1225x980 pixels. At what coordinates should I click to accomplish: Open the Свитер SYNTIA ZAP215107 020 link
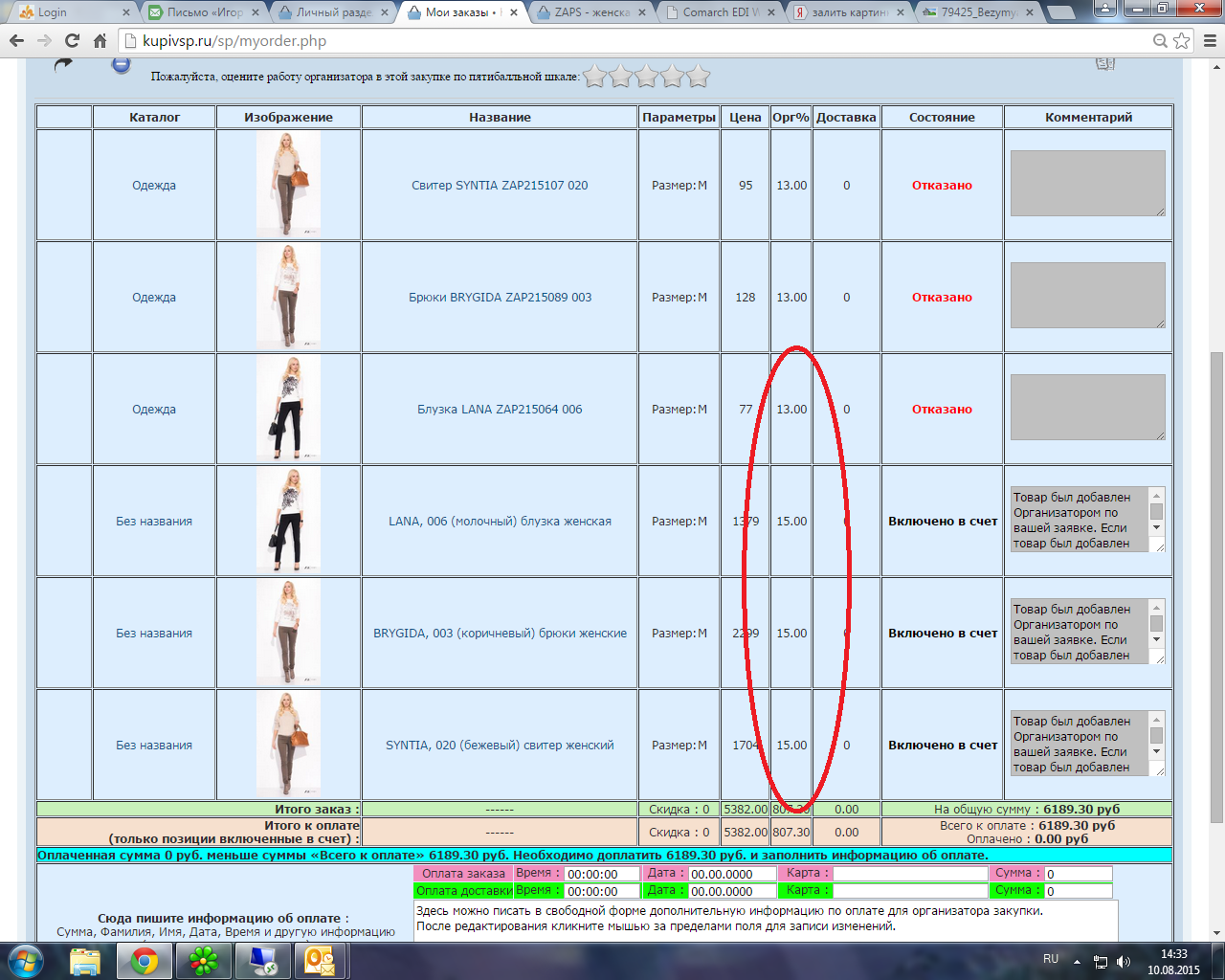[x=500, y=186]
